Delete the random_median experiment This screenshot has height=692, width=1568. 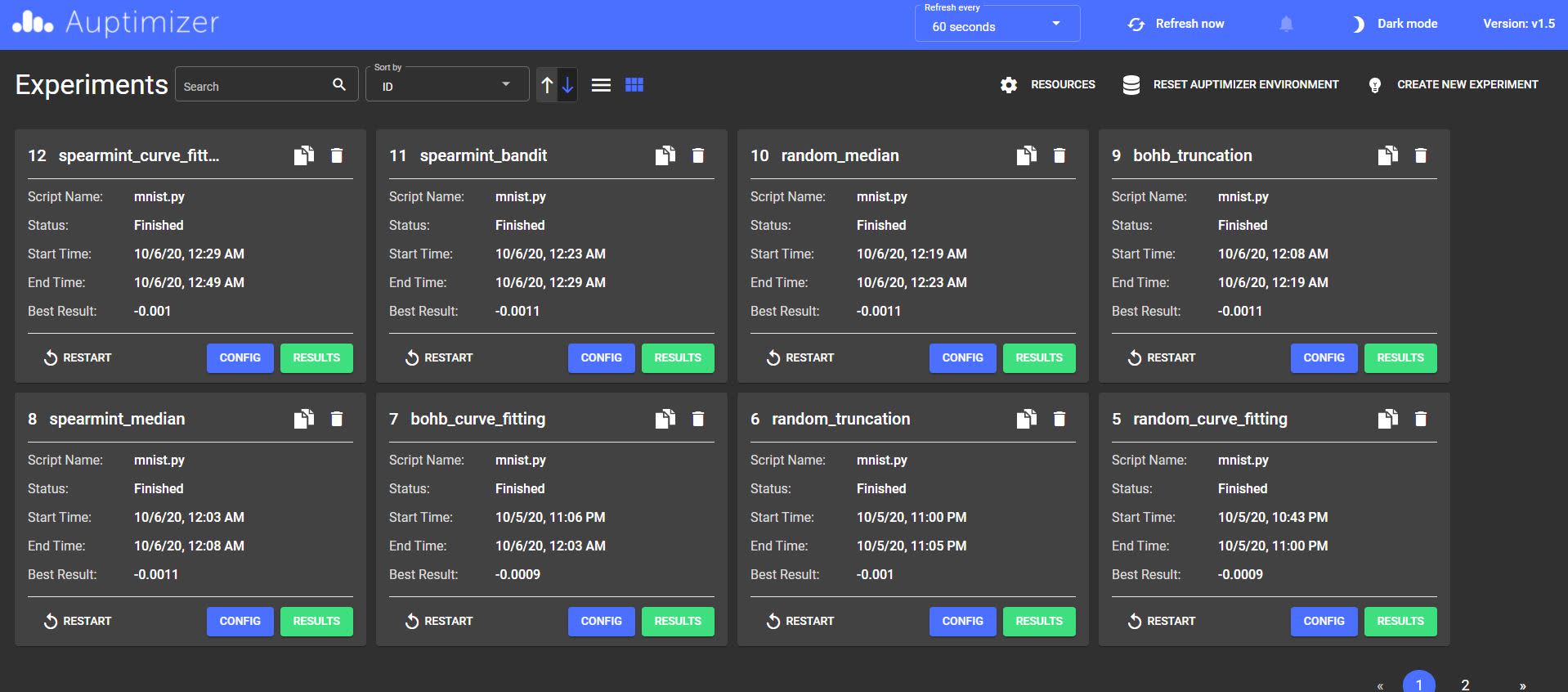pyautogui.click(x=1060, y=155)
